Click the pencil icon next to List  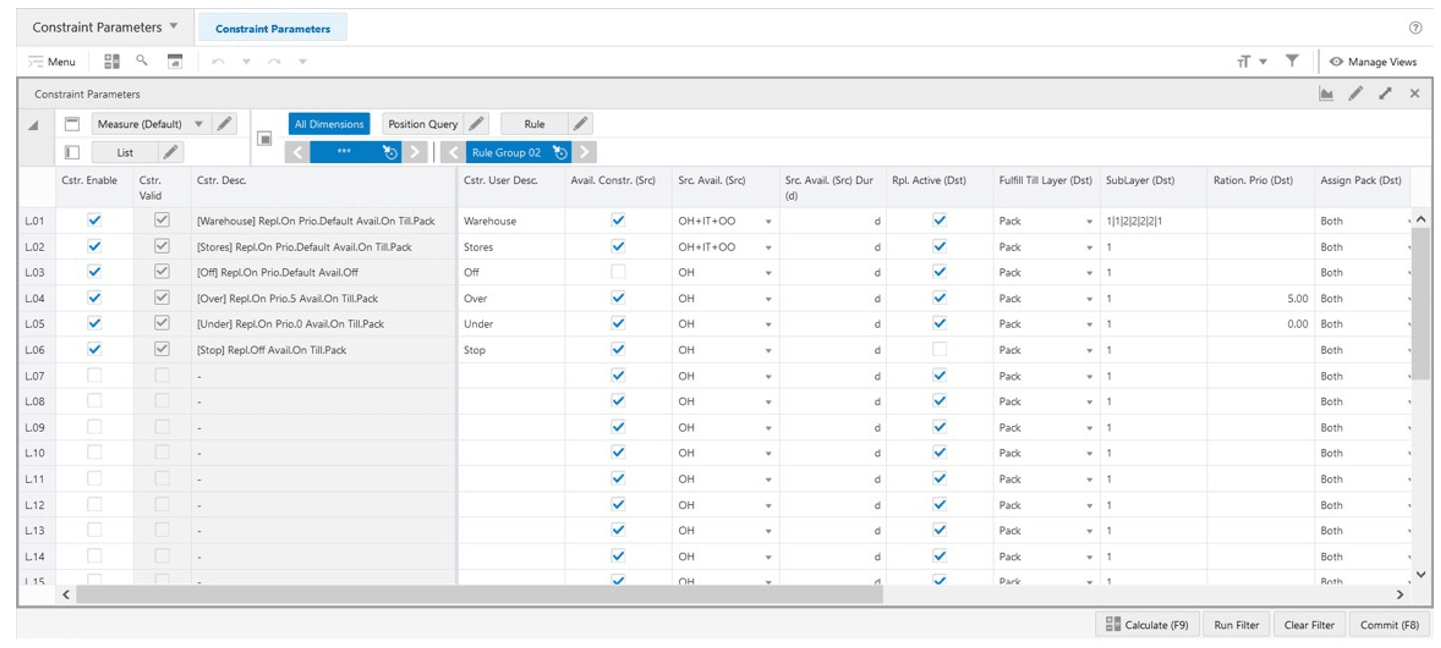pos(171,152)
